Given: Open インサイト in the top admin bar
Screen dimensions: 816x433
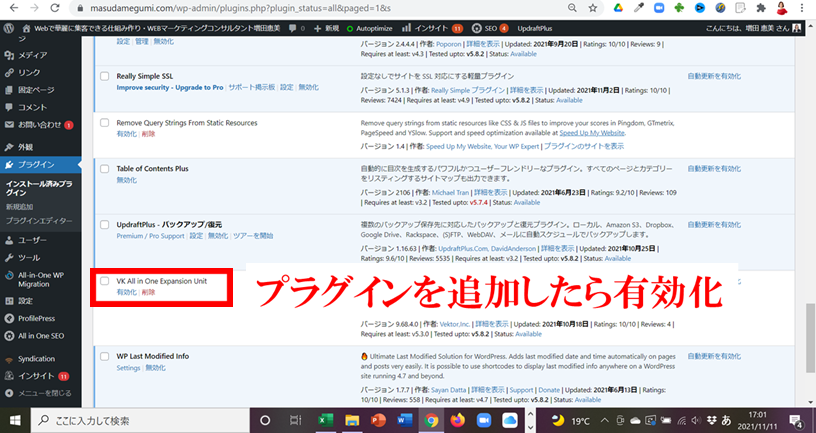Looking at the screenshot, I should [x=432, y=28].
